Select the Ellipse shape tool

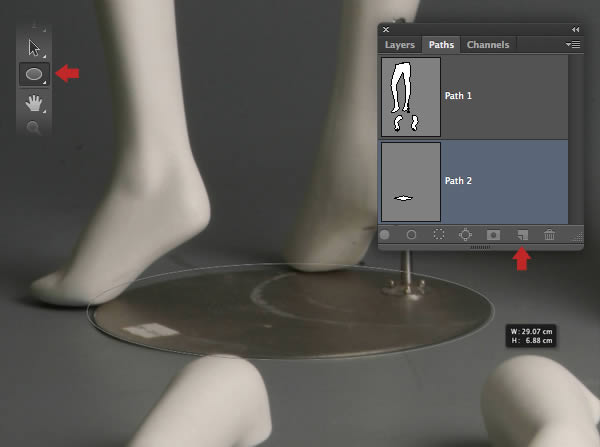34,74
